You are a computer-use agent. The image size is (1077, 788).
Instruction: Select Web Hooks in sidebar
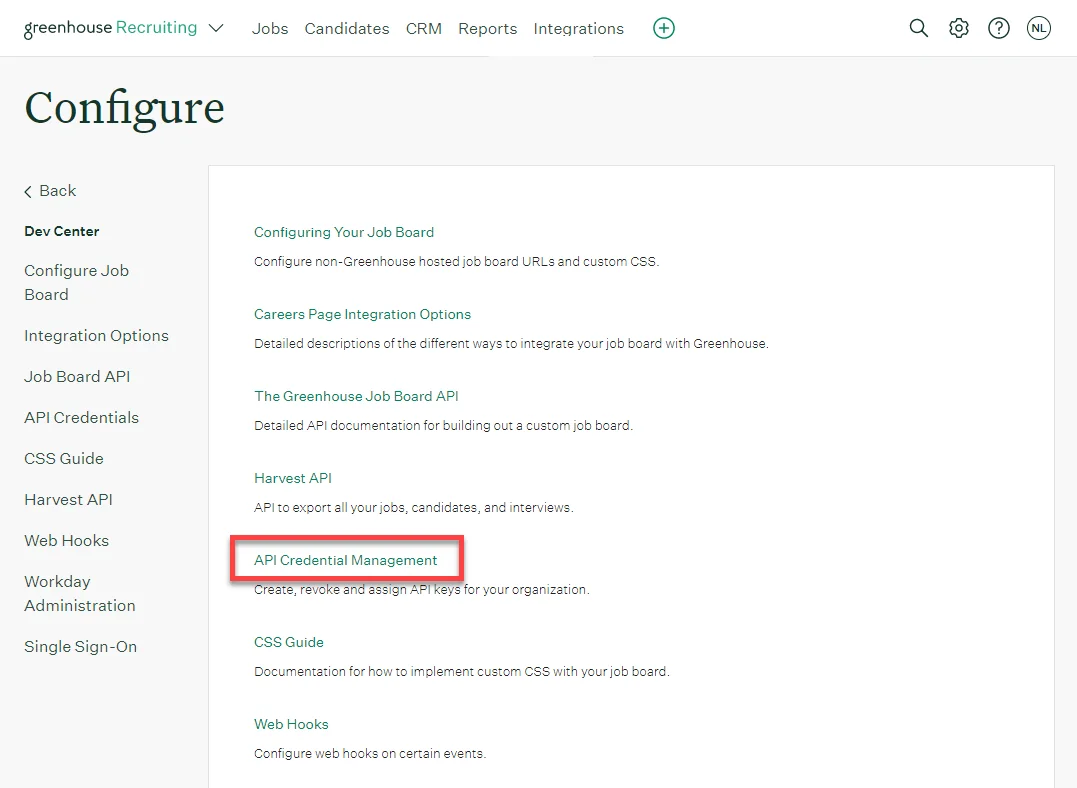point(67,541)
